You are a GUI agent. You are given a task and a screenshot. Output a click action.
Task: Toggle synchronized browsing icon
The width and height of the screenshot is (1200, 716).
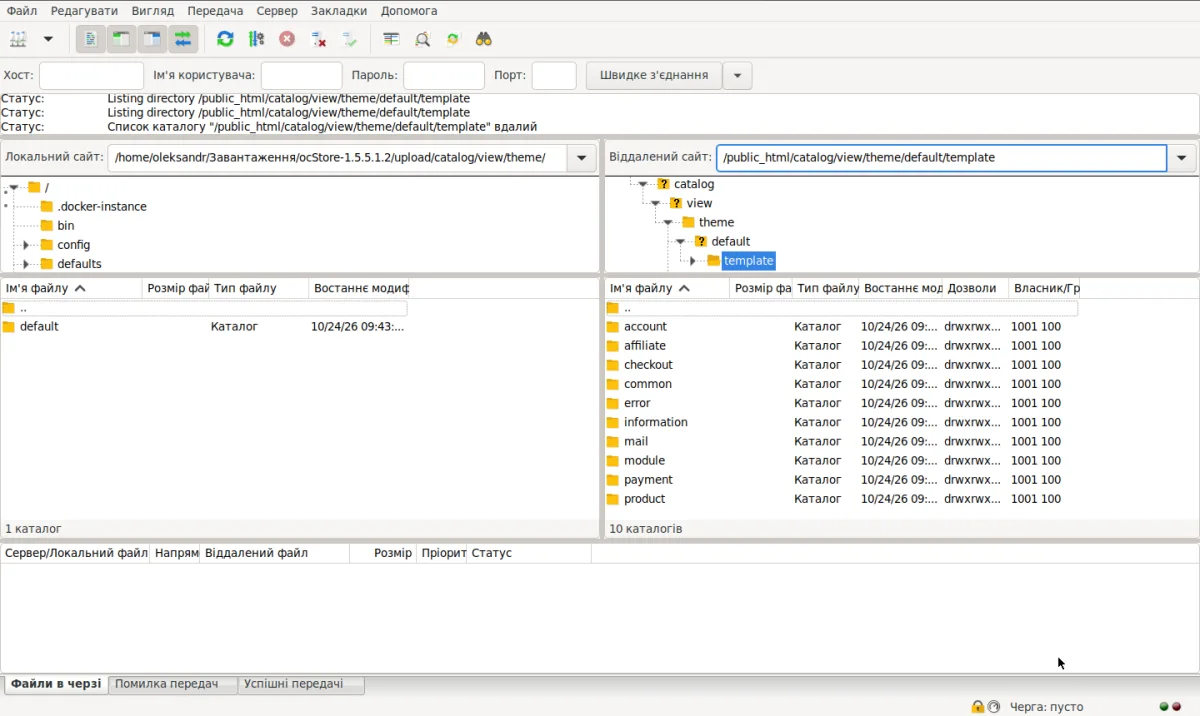click(x=453, y=39)
